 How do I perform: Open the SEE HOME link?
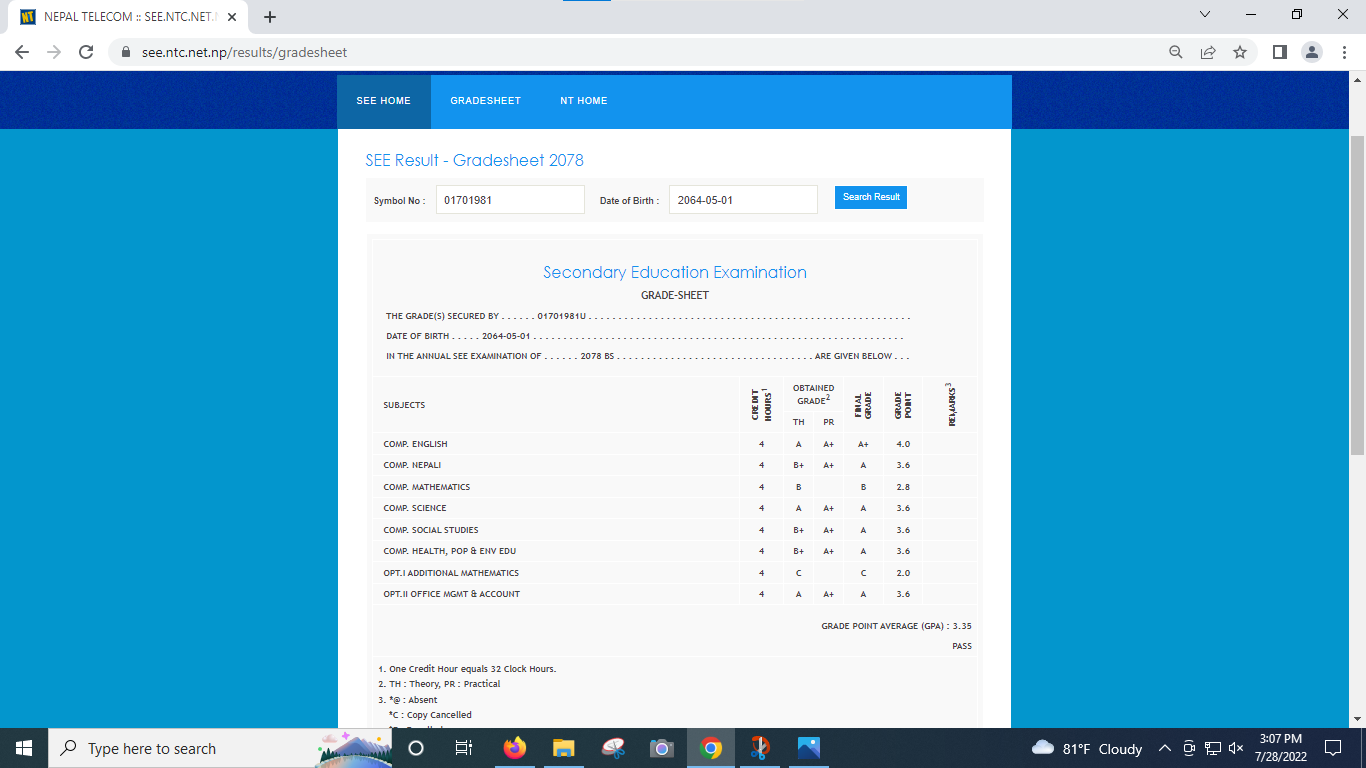[383, 101]
